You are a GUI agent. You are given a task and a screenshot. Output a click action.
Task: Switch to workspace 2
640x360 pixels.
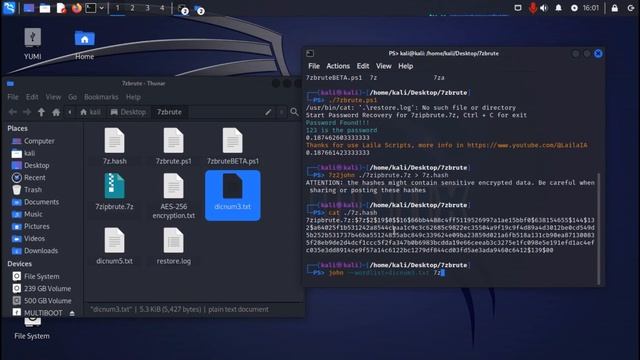[132, 8]
